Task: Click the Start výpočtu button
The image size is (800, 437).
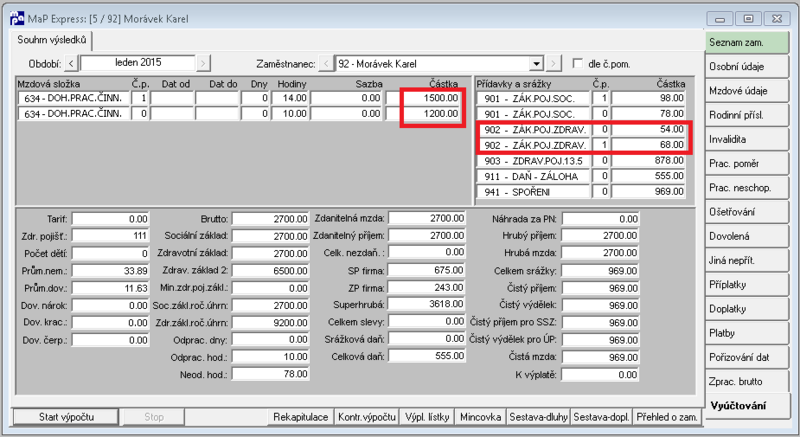Action: 66,417
